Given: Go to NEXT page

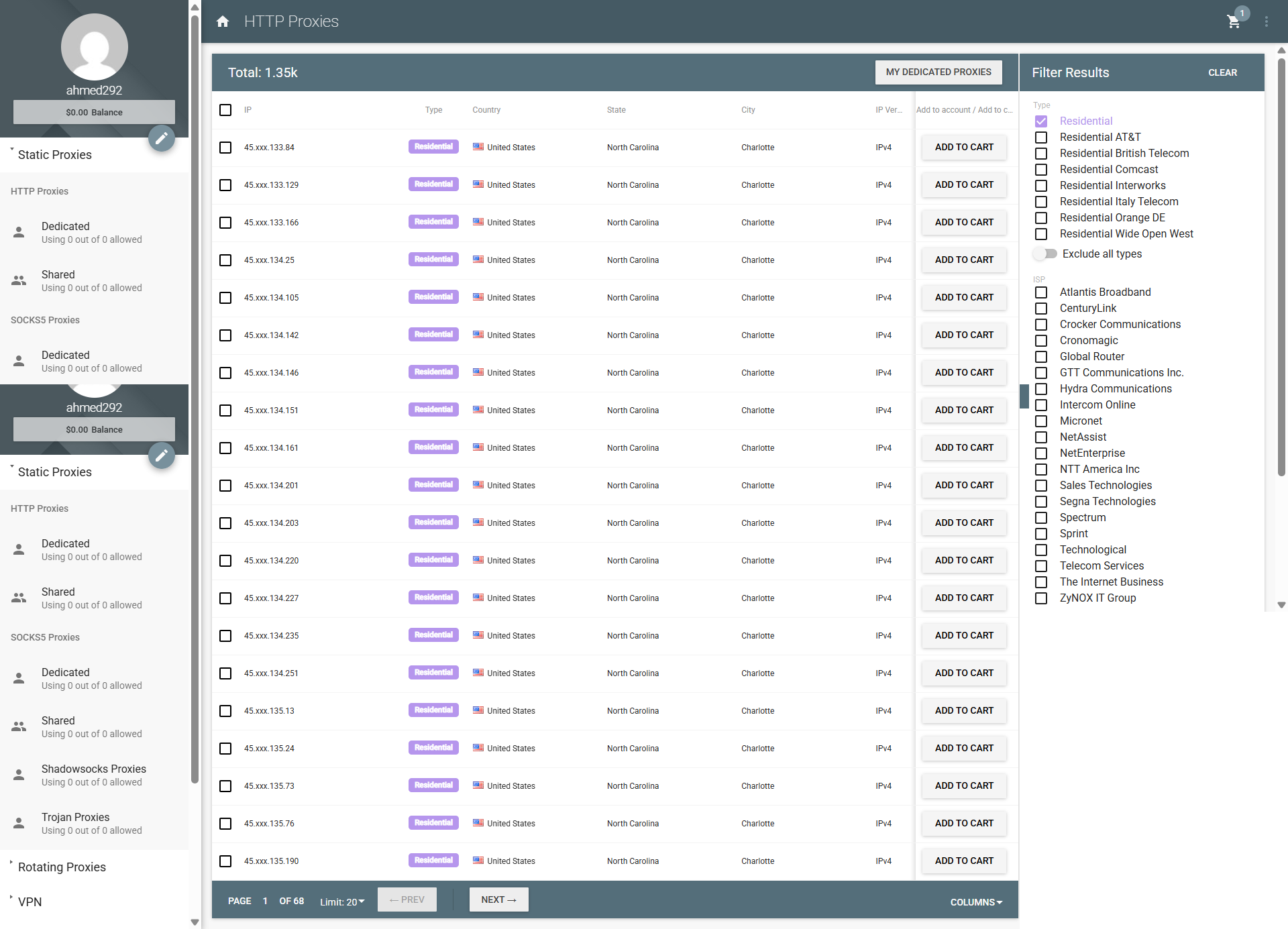Looking at the screenshot, I should [x=498, y=900].
